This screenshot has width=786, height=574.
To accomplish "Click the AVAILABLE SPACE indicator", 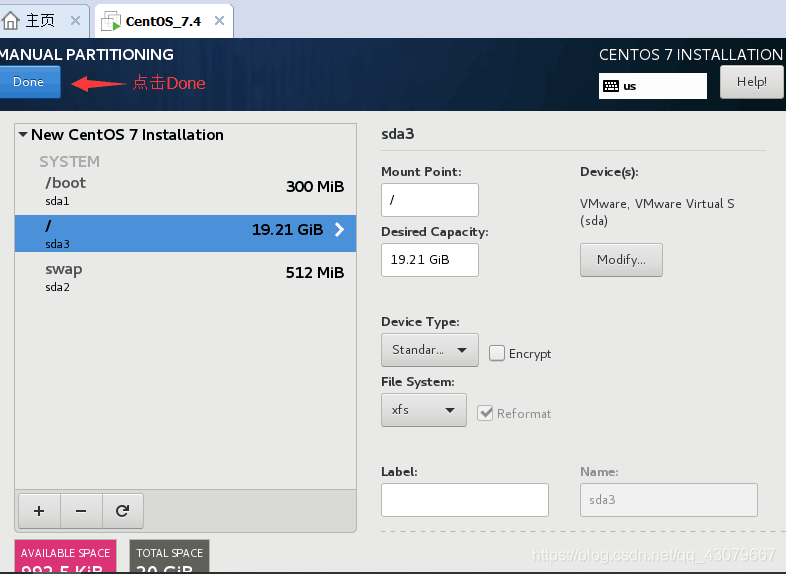I will point(66,556).
